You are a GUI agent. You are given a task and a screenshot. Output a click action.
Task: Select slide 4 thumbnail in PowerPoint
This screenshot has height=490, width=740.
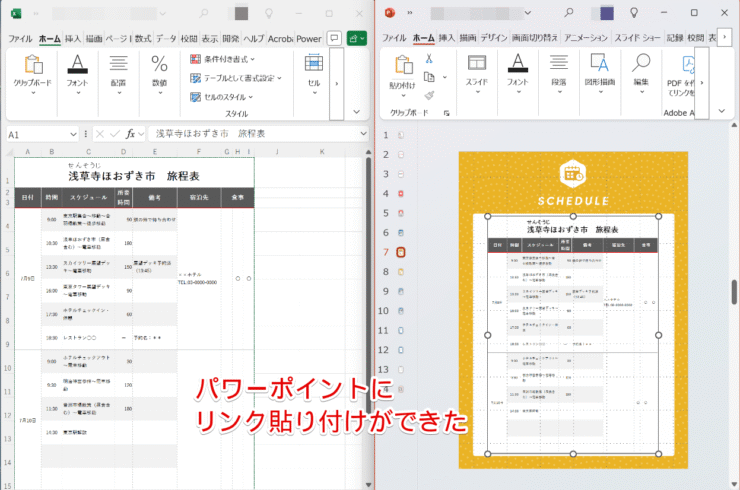click(x=400, y=194)
